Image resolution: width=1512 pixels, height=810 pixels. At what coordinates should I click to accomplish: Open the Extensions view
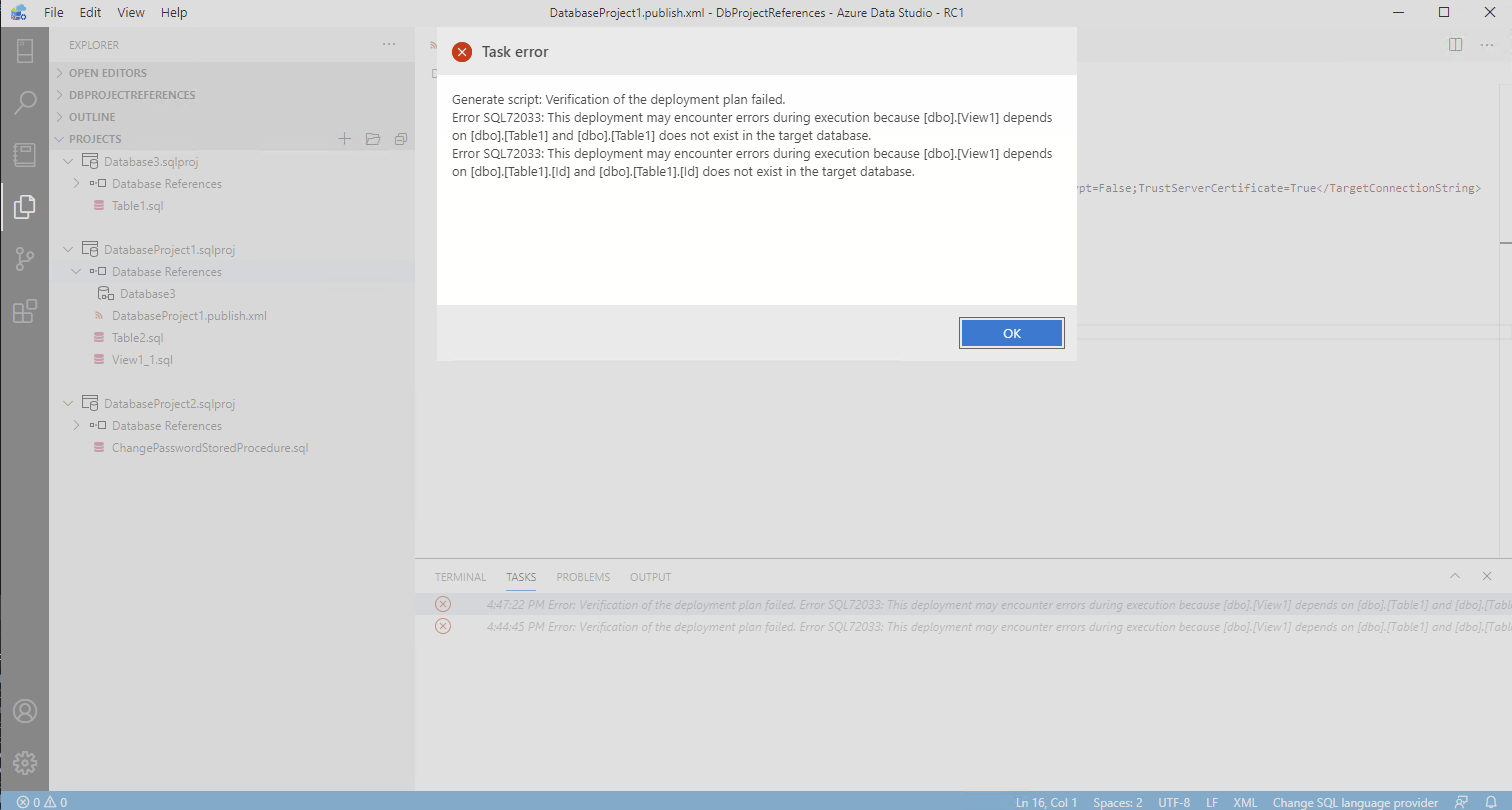tap(24, 311)
